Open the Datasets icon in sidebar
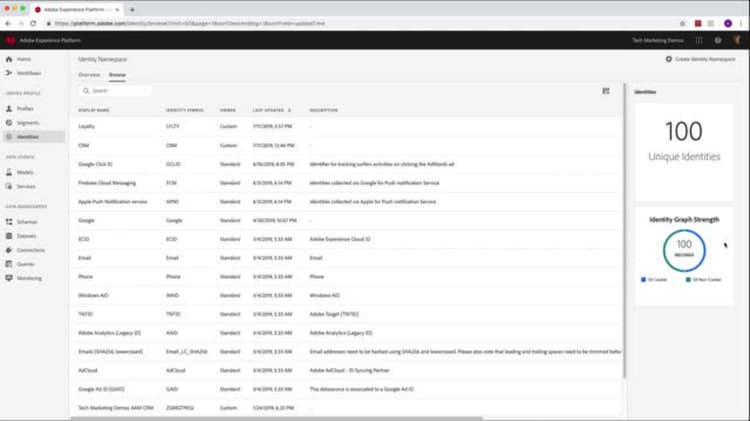 click(x=9, y=236)
